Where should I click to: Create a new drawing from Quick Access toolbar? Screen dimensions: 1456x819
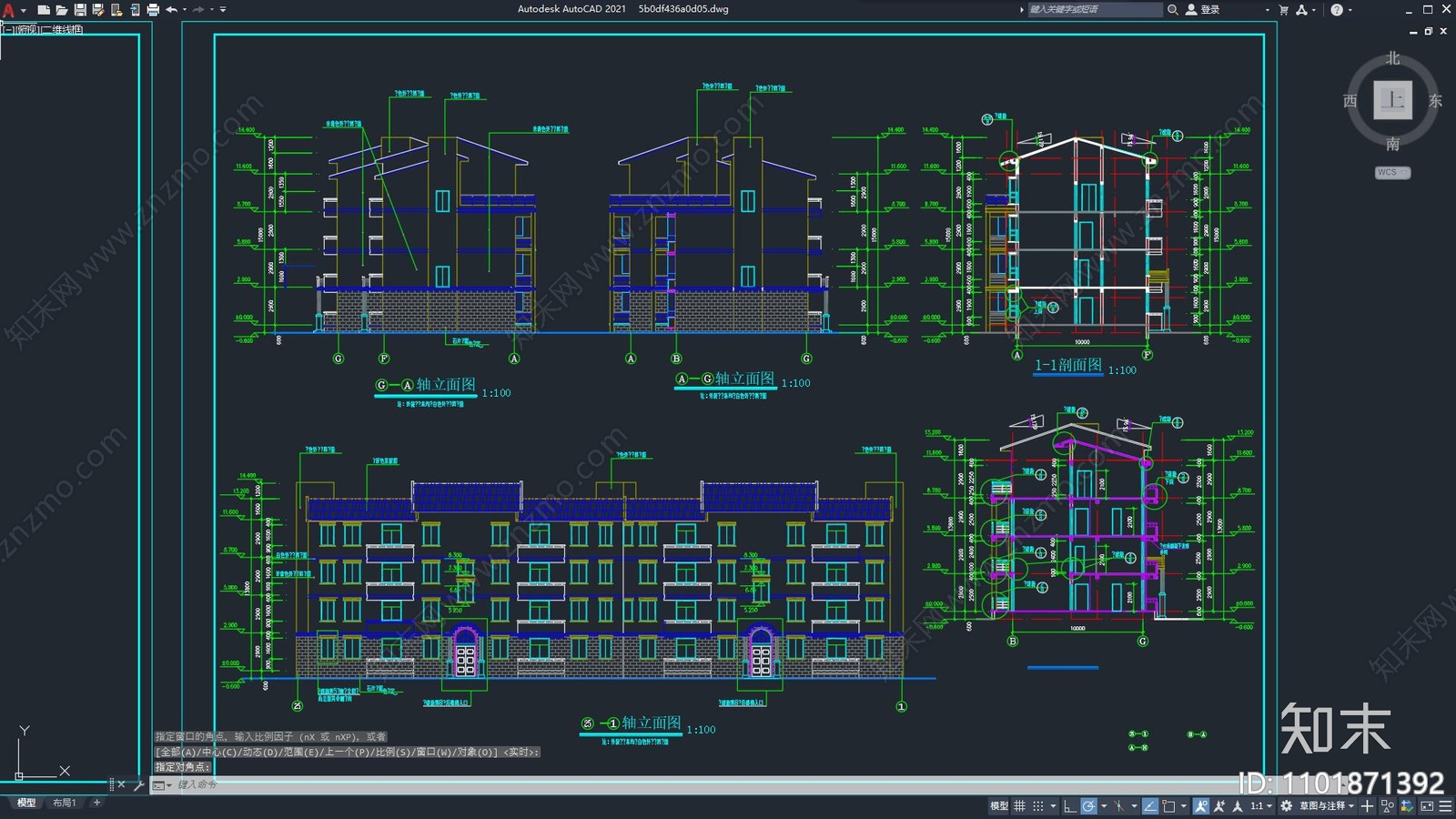tap(44, 10)
